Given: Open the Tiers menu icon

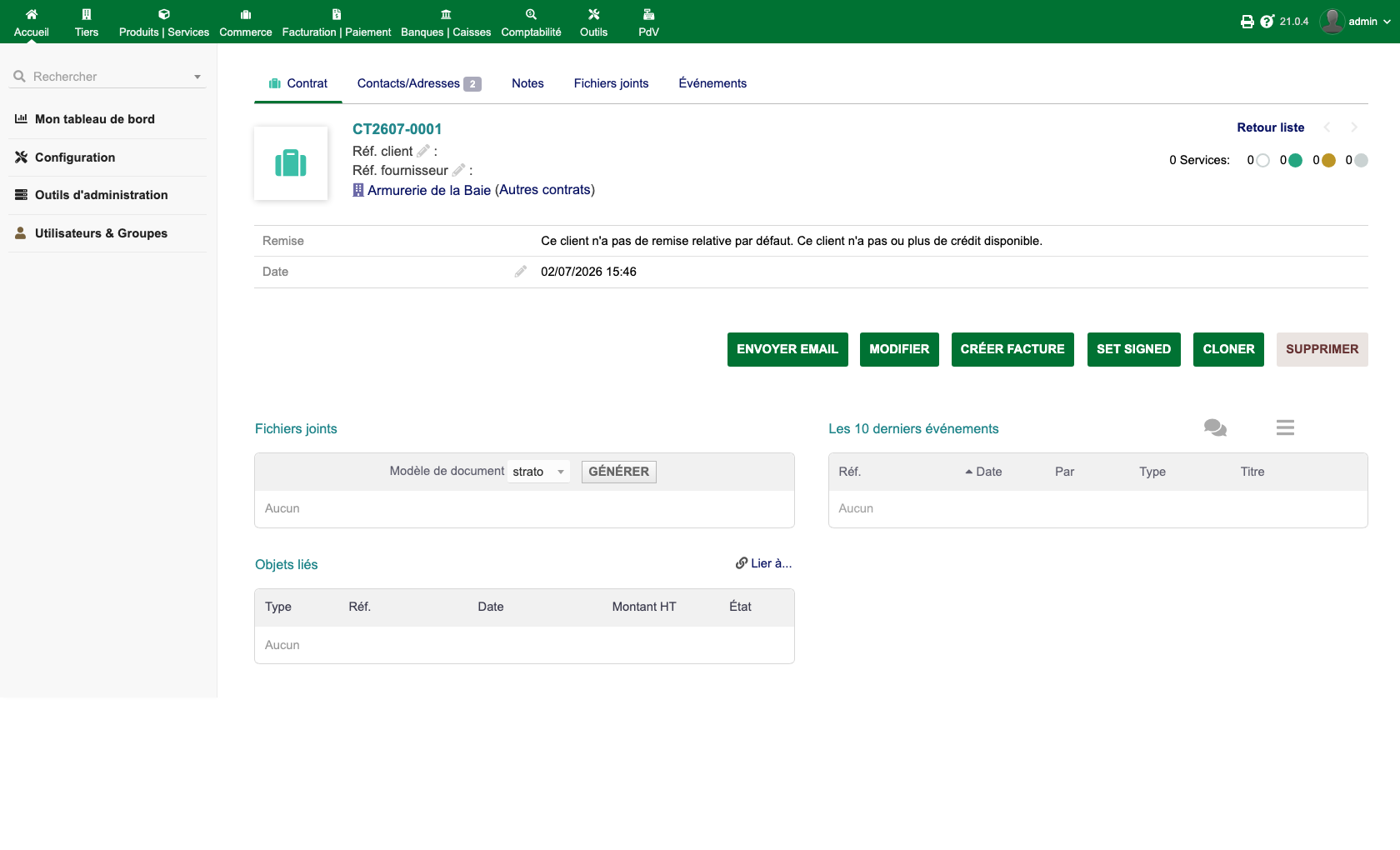Looking at the screenshot, I should [x=87, y=14].
